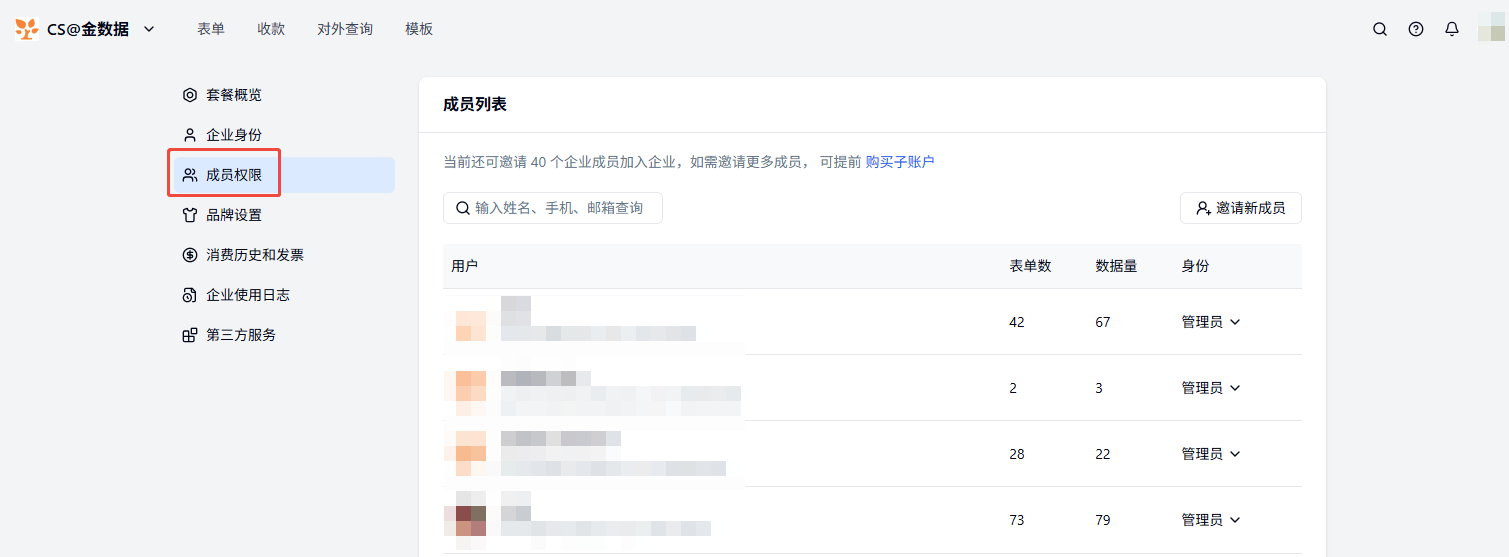Change role of the member with 2 forms
The image size is (1509, 557).
coord(1211,388)
